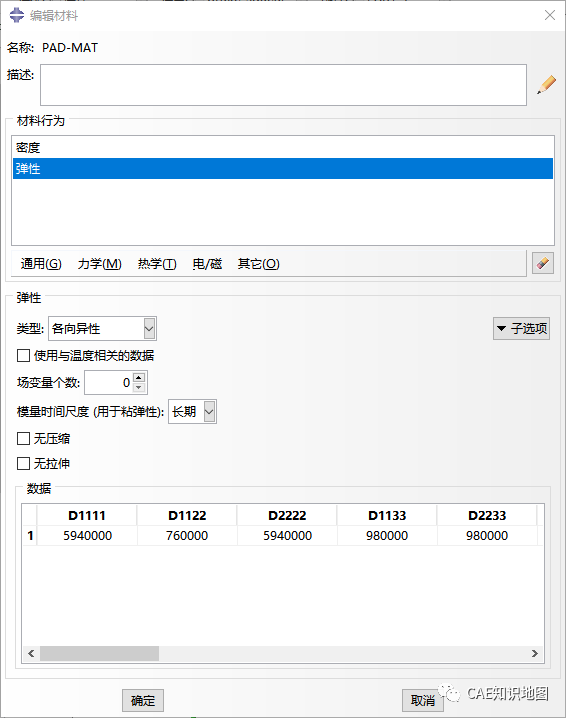
Task: Click the D1133 cell value 980000
Action: (387, 536)
